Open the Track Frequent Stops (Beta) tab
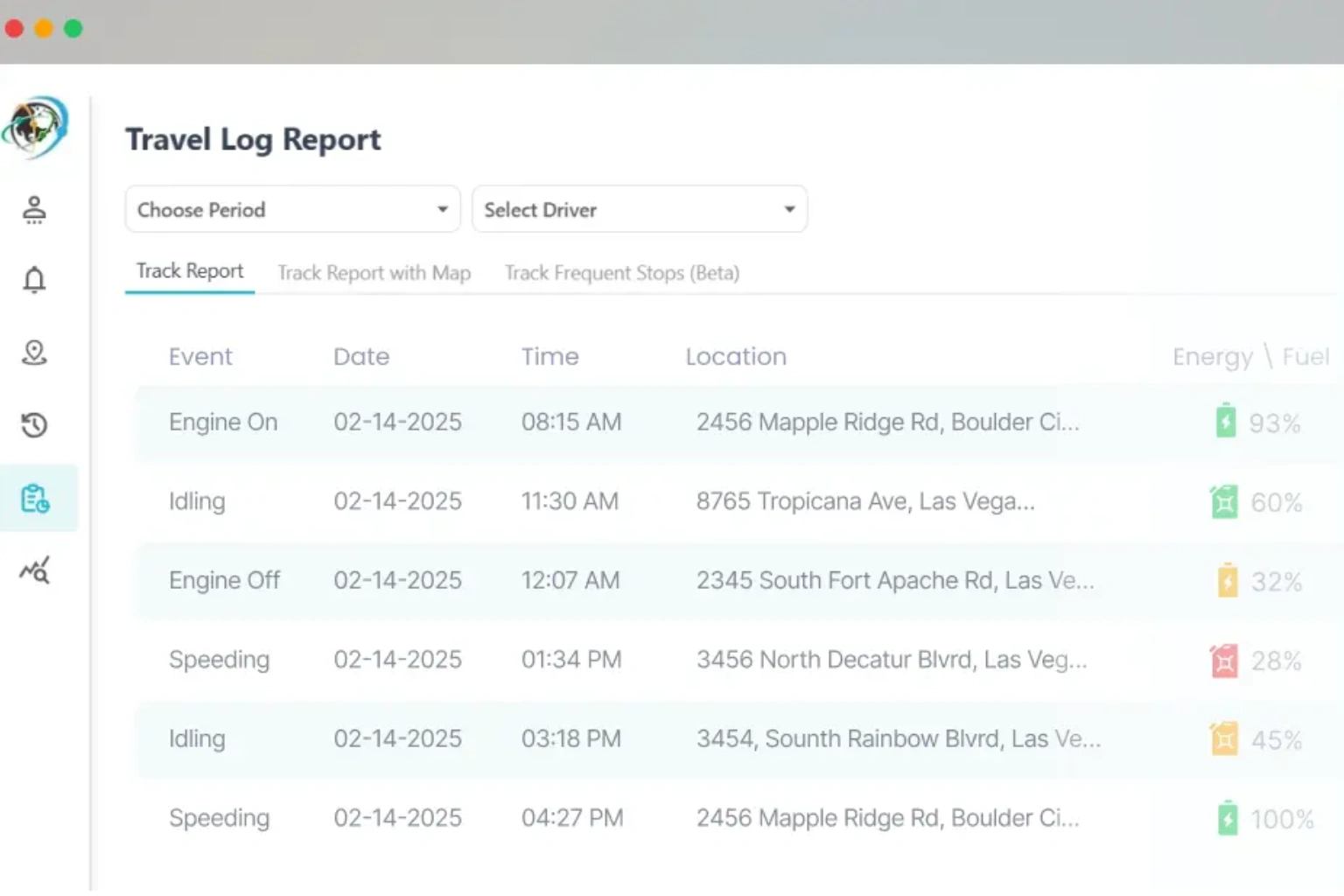1344x896 pixels. pos(621,273)
